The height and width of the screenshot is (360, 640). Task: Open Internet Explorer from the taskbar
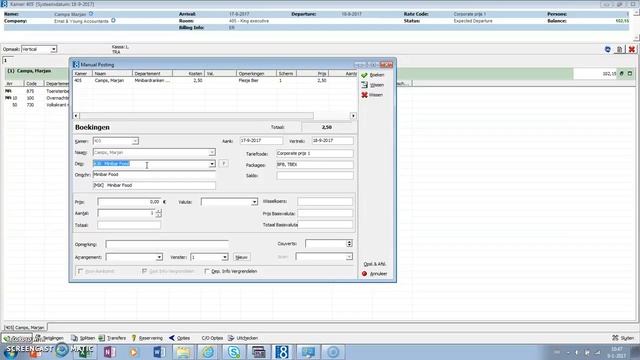pyautogui.click(x=208, y=352)
